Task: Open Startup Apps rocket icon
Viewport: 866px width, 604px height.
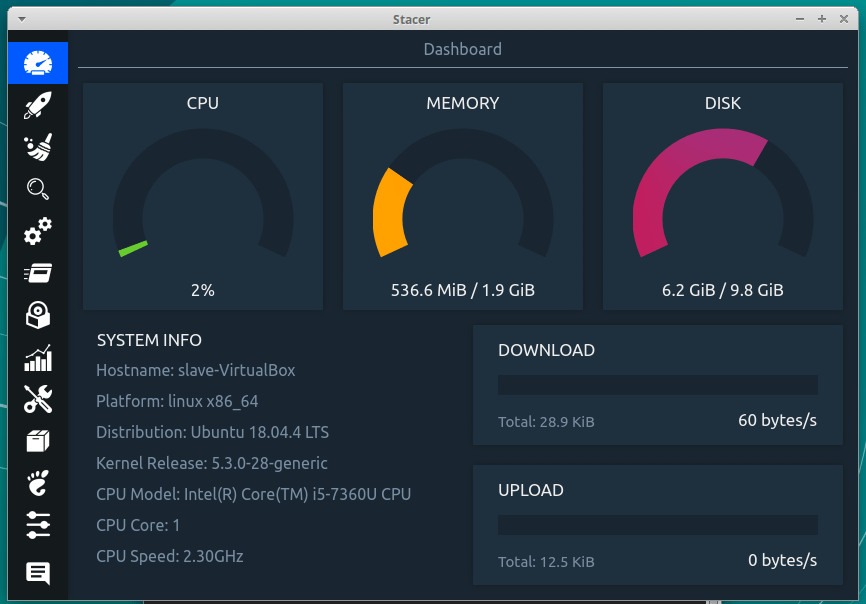Action: tap(38, 105)
